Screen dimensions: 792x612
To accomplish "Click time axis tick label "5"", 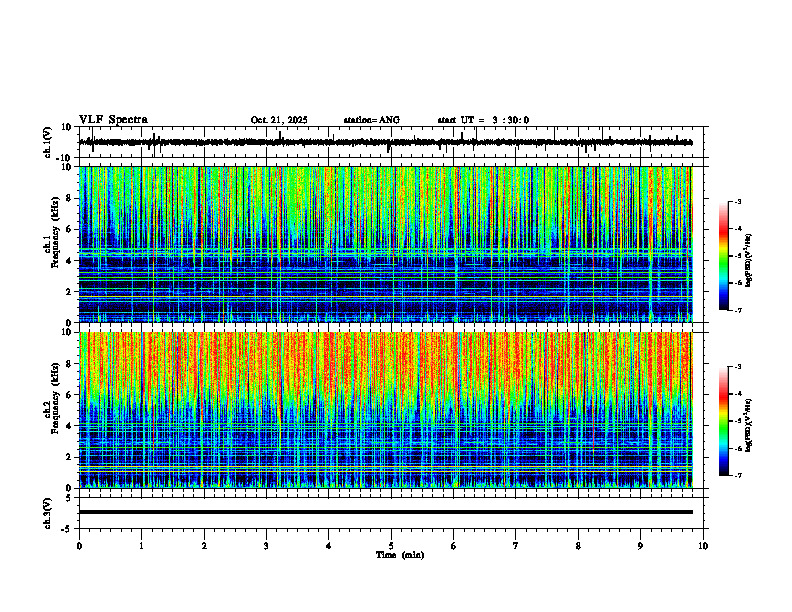I will coord(391,546).
